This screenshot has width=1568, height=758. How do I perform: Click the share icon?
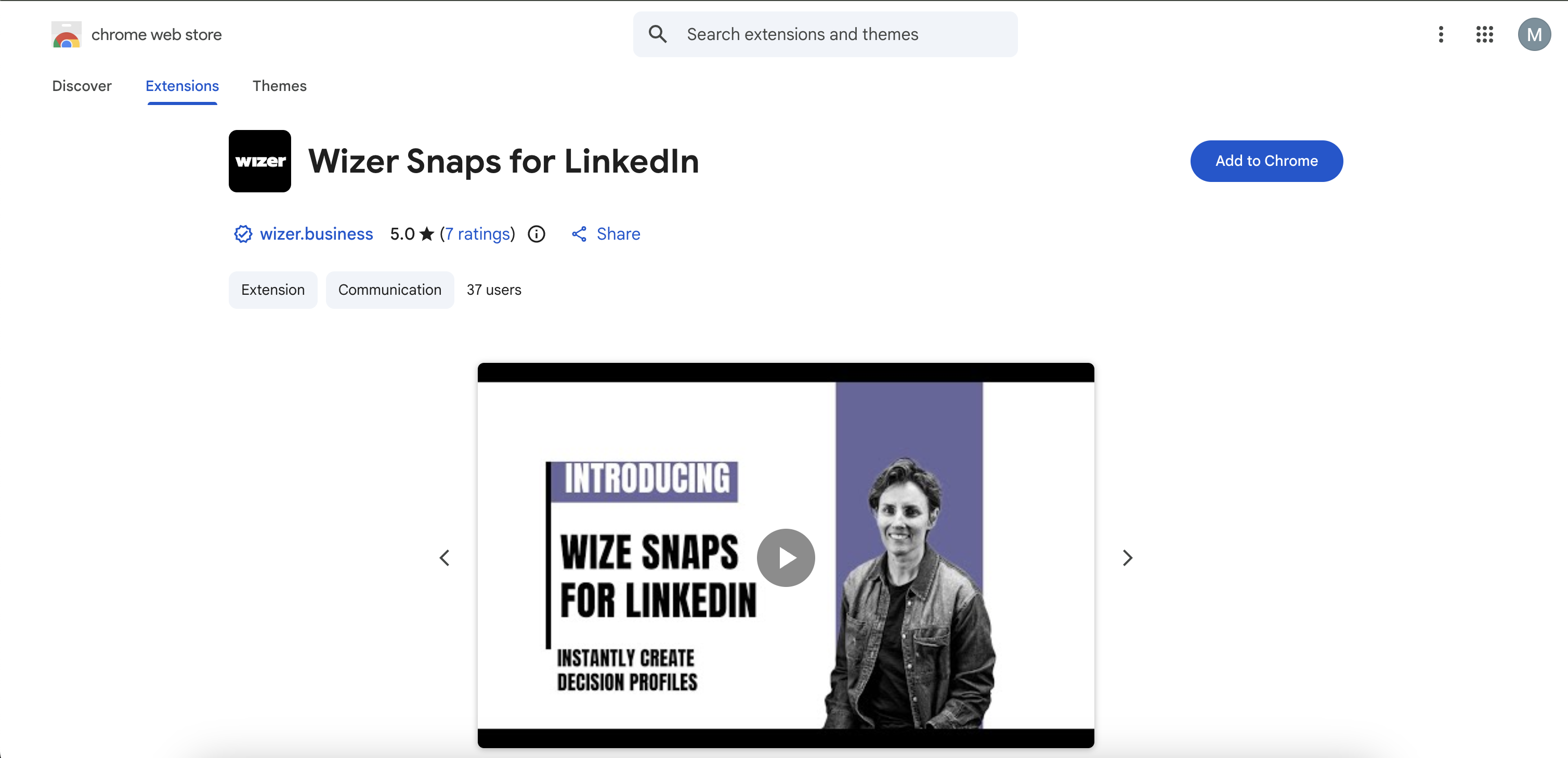click(579, 234)
